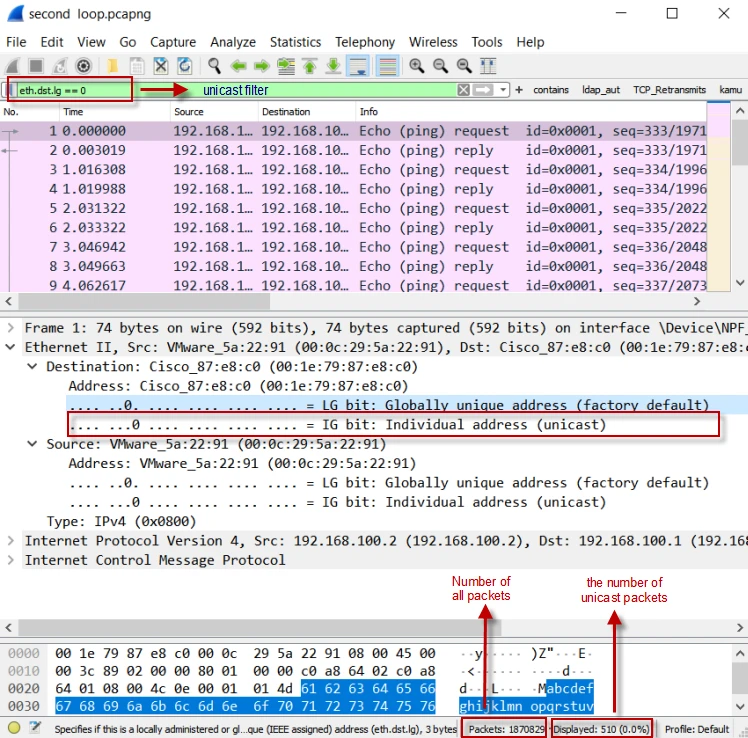Click the Zoom in toolbar icon
Viewport: 748px width, 738px height.
(x=416, y=66)
